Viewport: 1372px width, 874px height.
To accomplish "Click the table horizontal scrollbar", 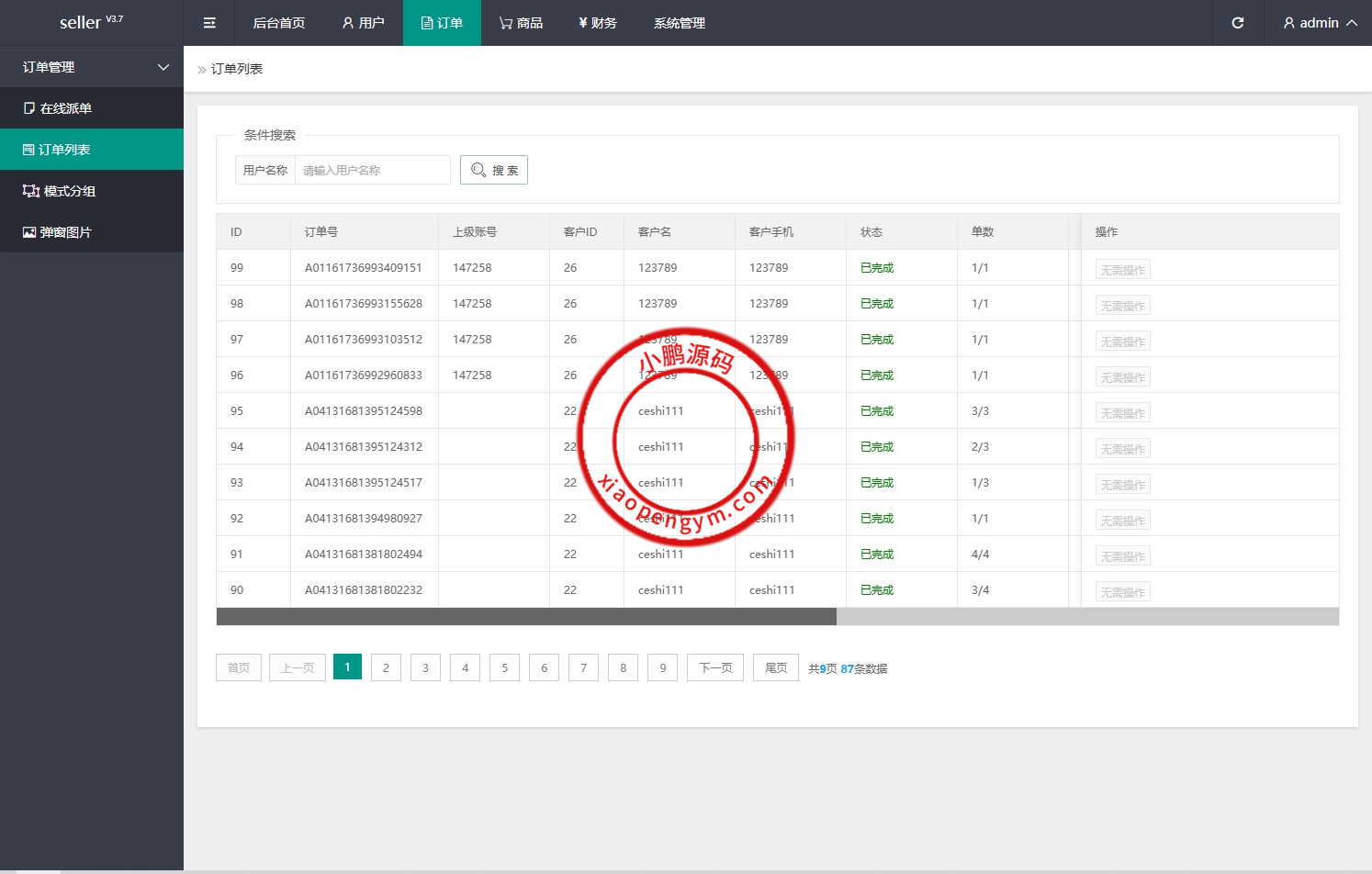I will pos(526,617).
